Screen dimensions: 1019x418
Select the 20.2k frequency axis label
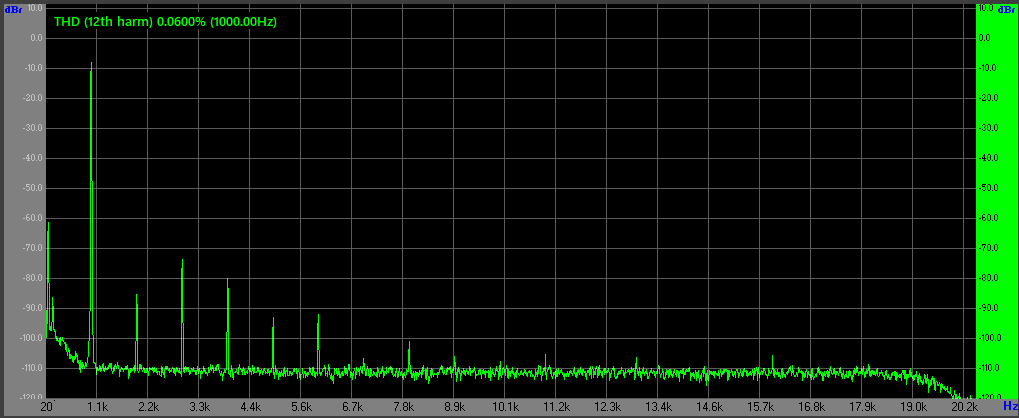point(964,407)
